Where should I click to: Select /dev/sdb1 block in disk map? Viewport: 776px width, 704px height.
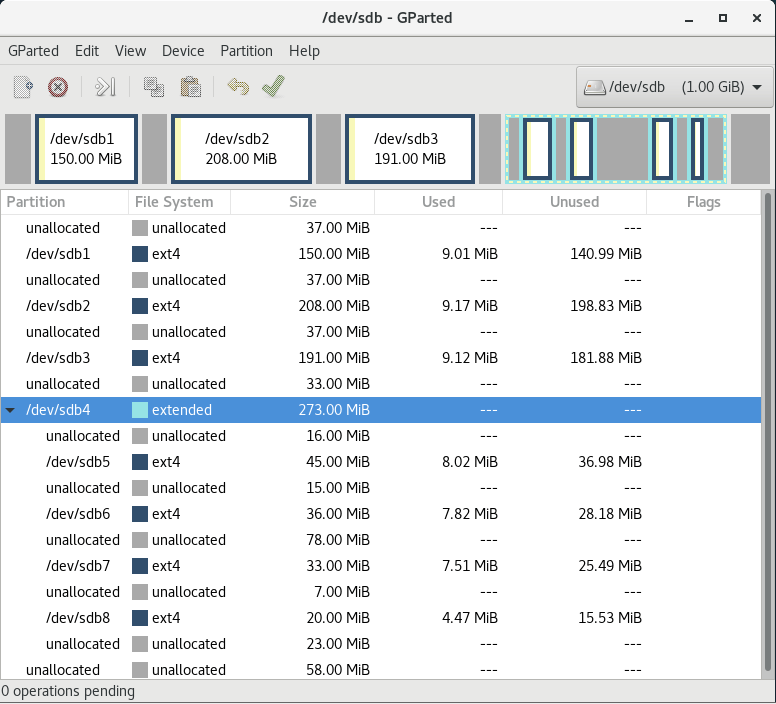tap(86, 149)
